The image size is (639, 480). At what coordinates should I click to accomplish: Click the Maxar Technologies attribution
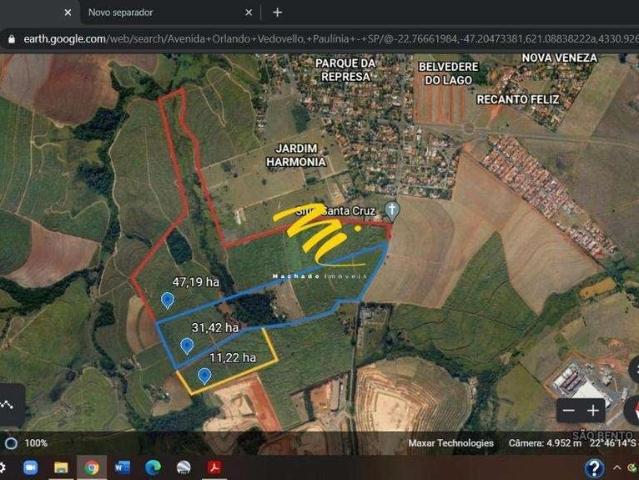point(450,443)
